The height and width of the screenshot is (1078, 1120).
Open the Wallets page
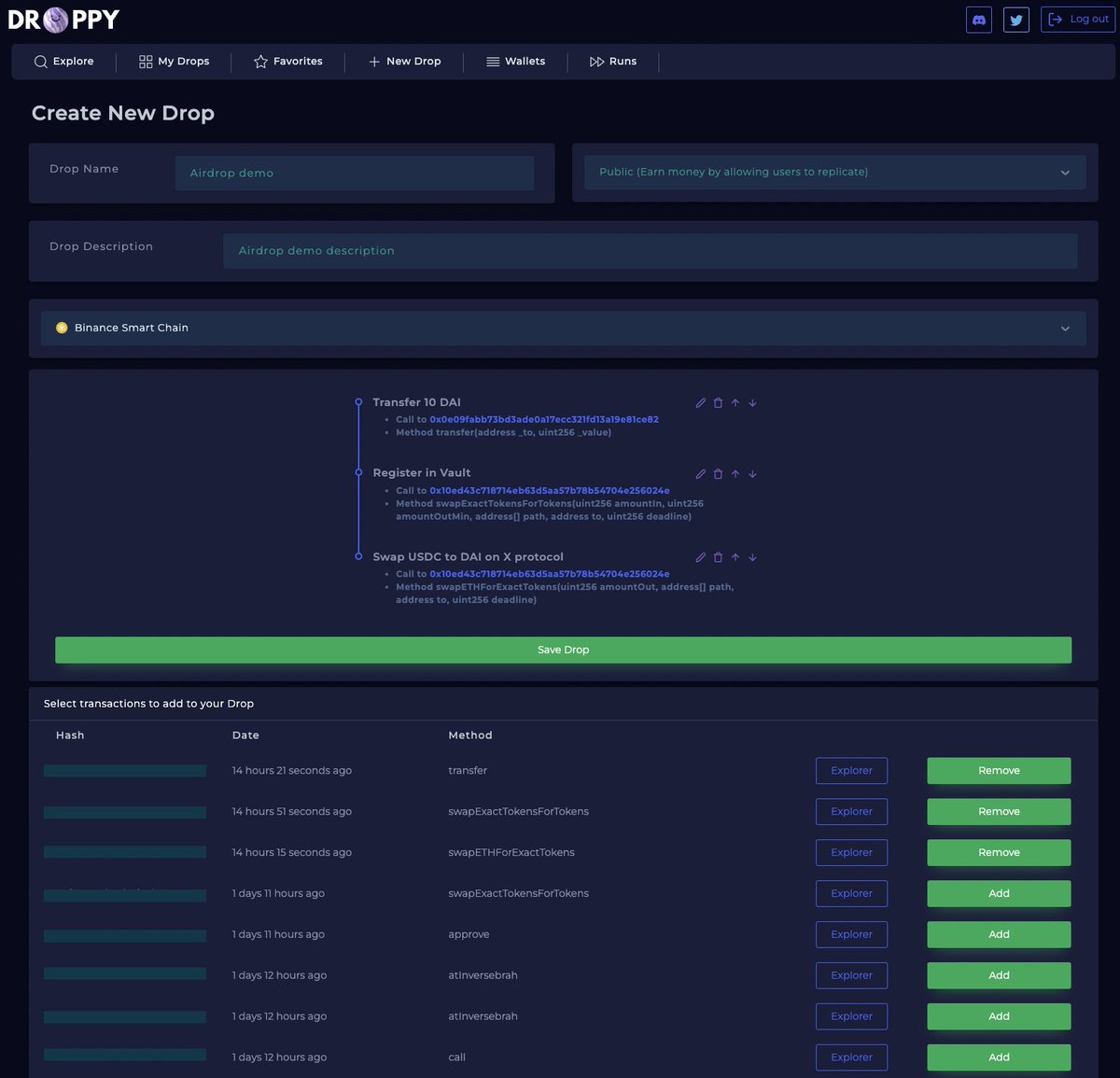[515, 62]
